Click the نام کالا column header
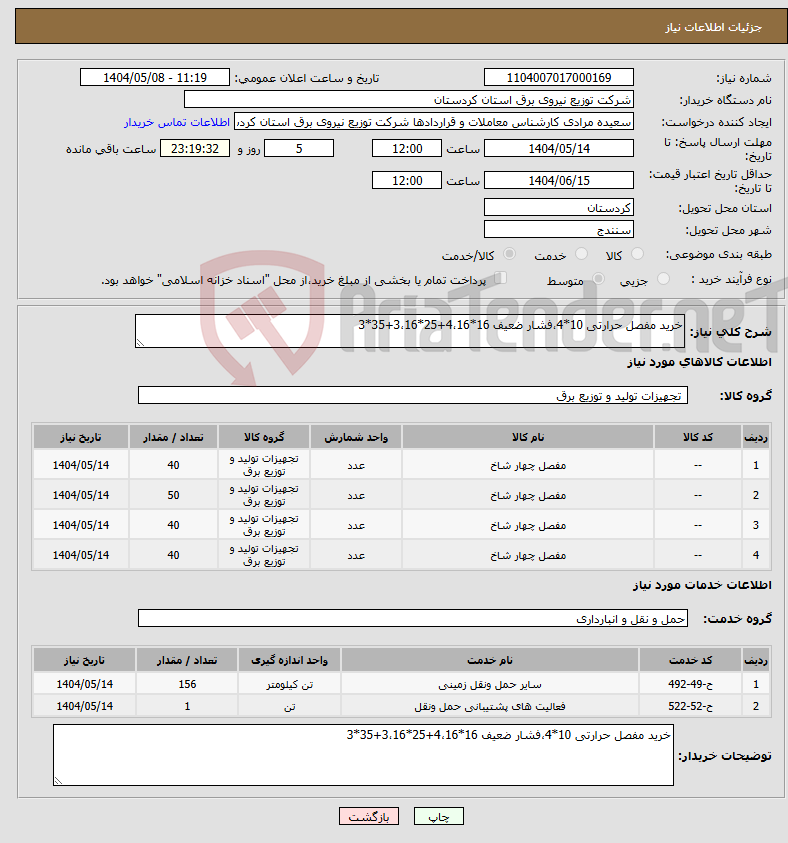788x843 pixels. [x=528, y=437]
